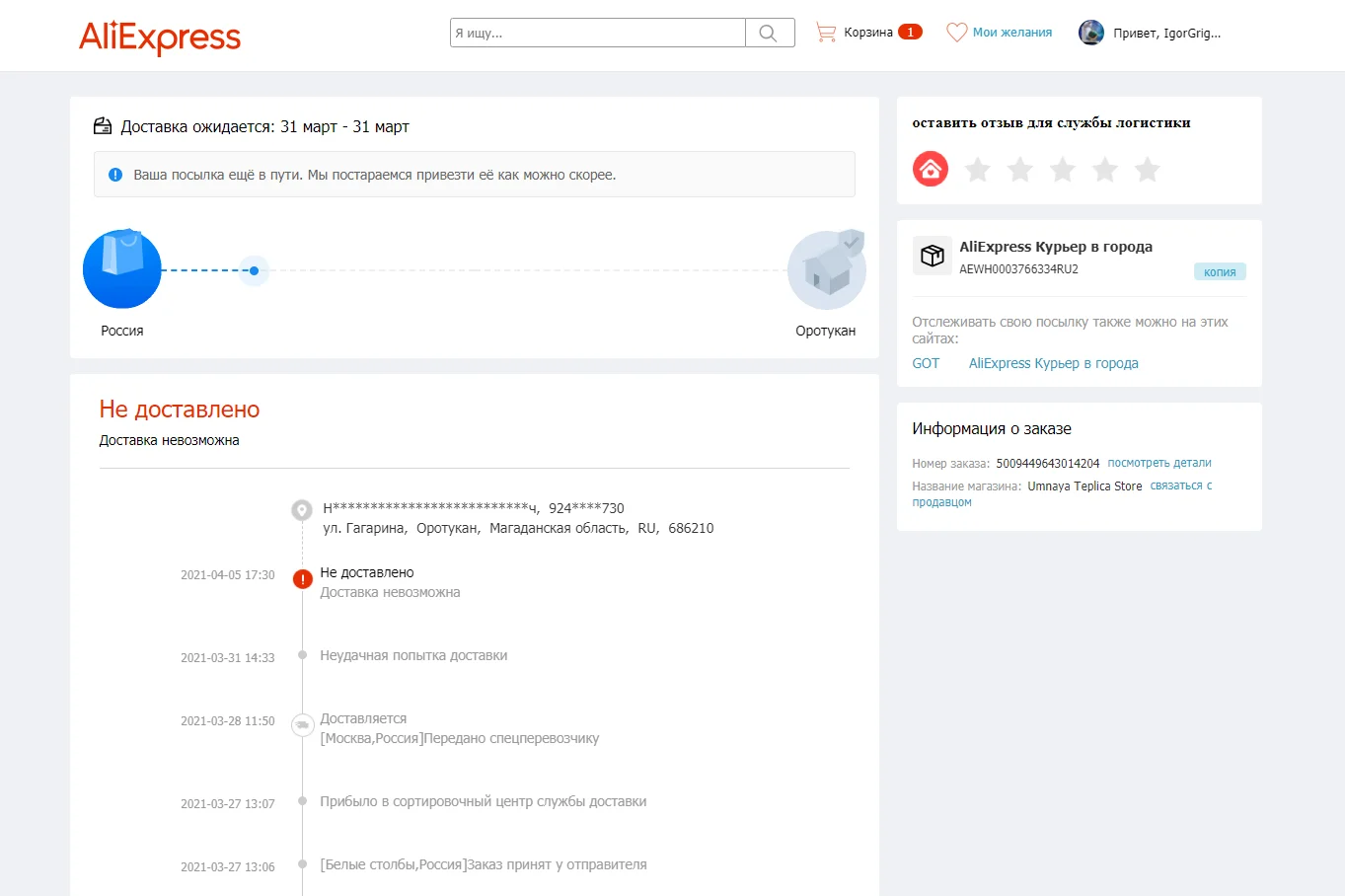Click the red logistics house icon
Image resolution: width=1345 pixels, height=896 pixels.
pyautogui.click(x=931, y=170)
